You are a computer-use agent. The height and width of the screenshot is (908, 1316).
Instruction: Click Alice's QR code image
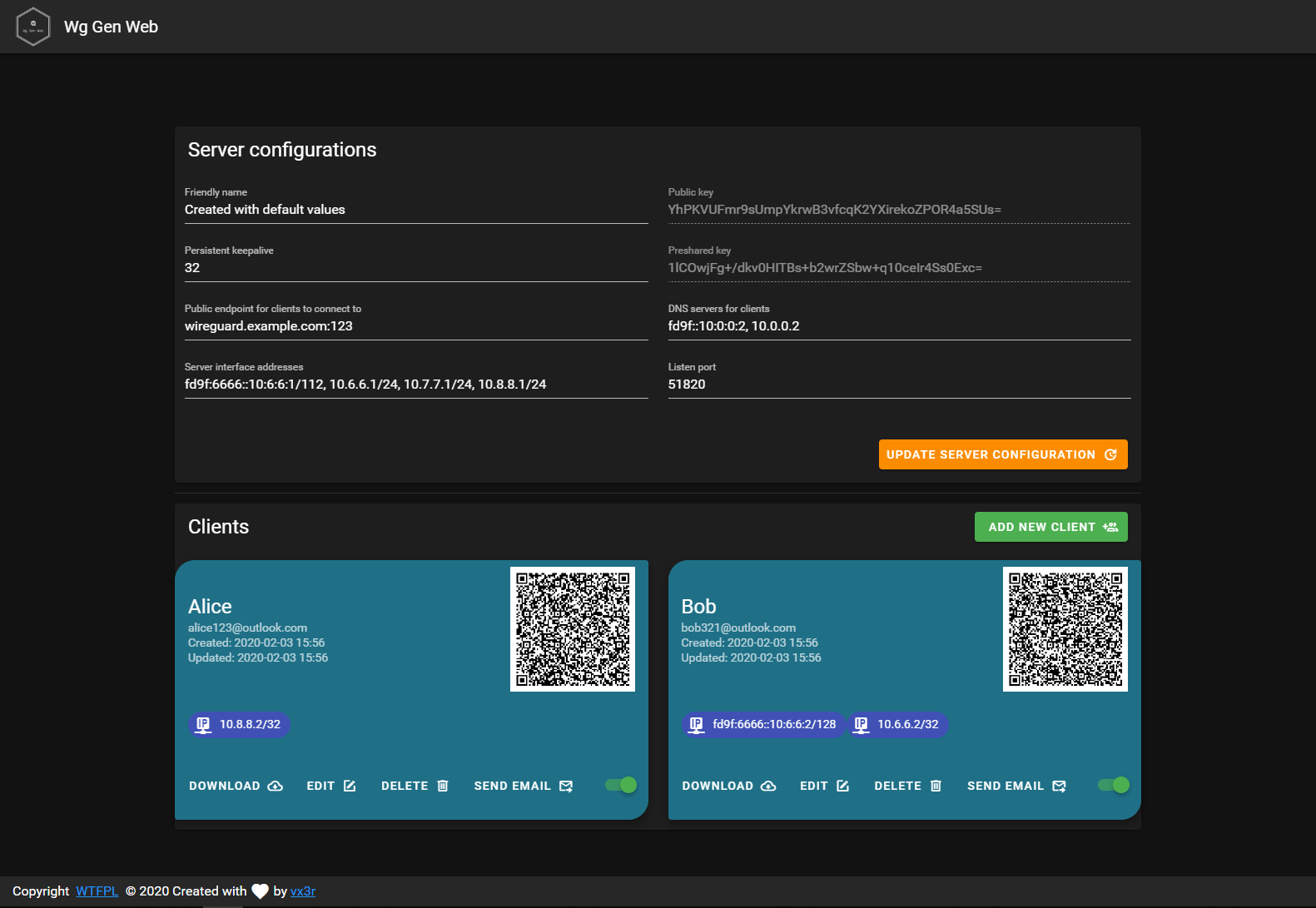[x=573, y=629]
